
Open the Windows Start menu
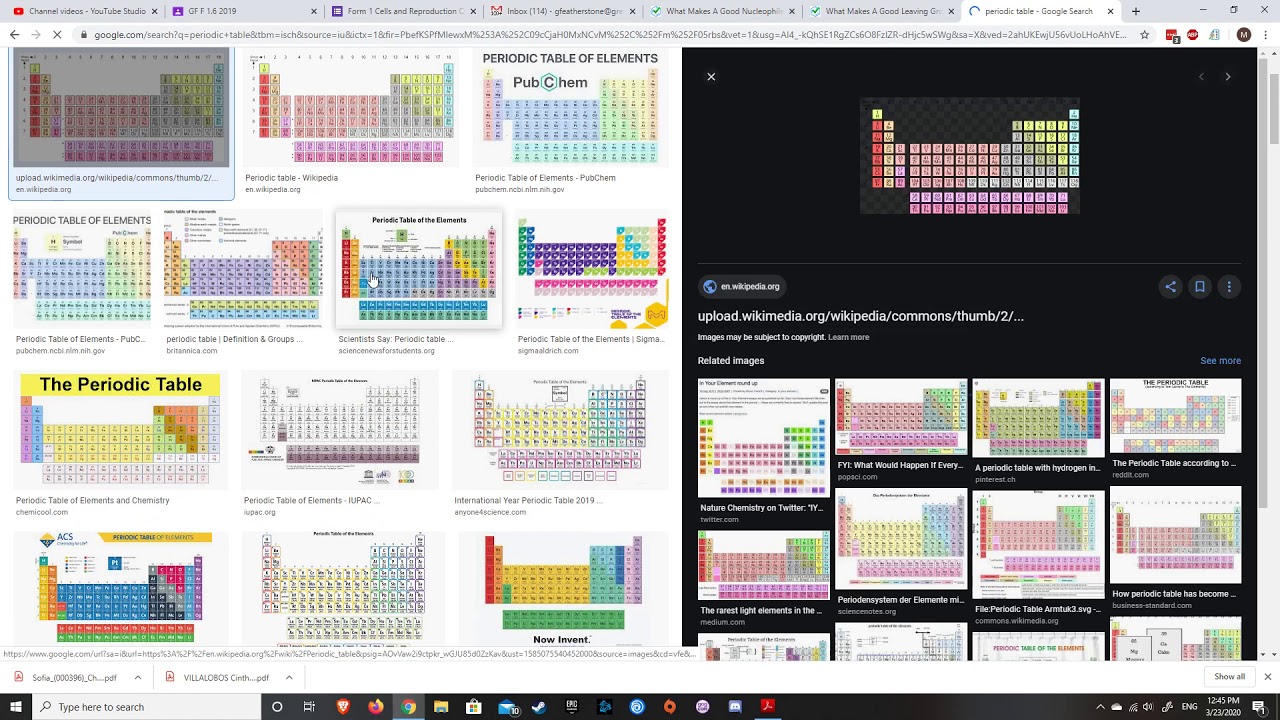click(x=16, y=707)
